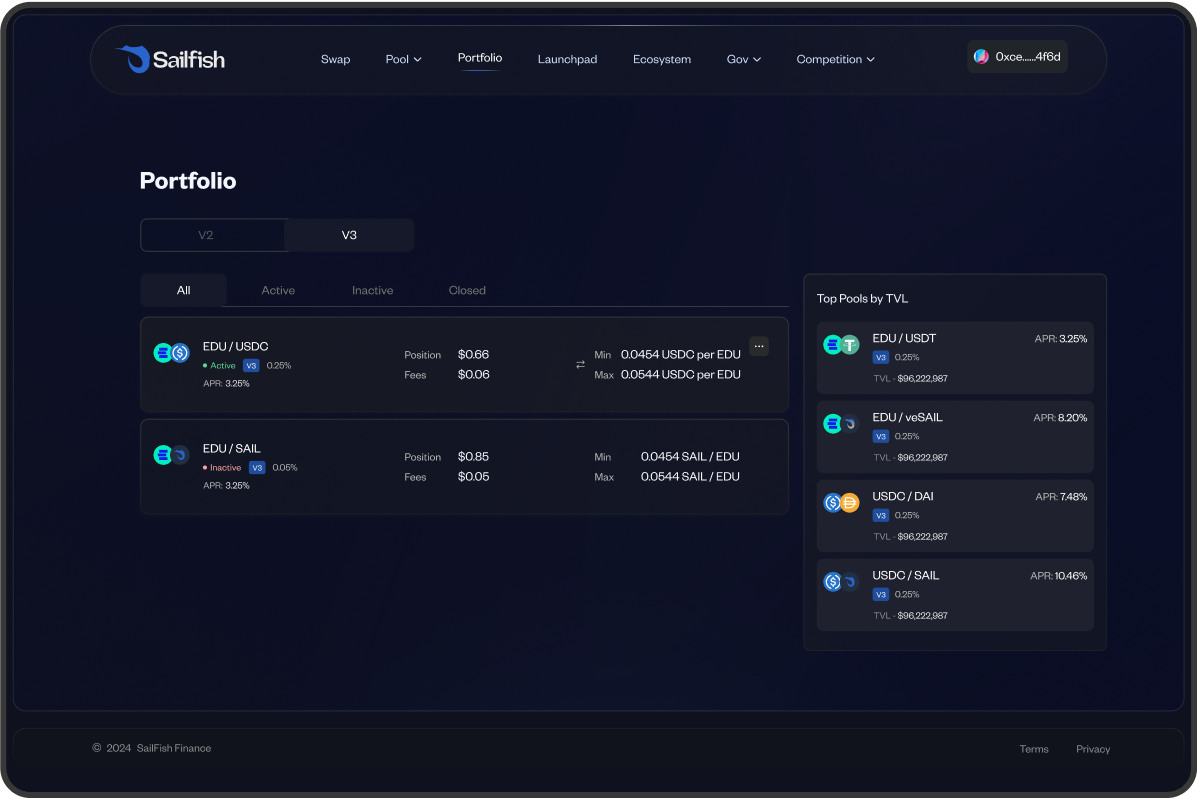The height and width of the screenshot is (798, 1197).
Task: Expand the Gov dropdown in navigation
Action: 743,60
